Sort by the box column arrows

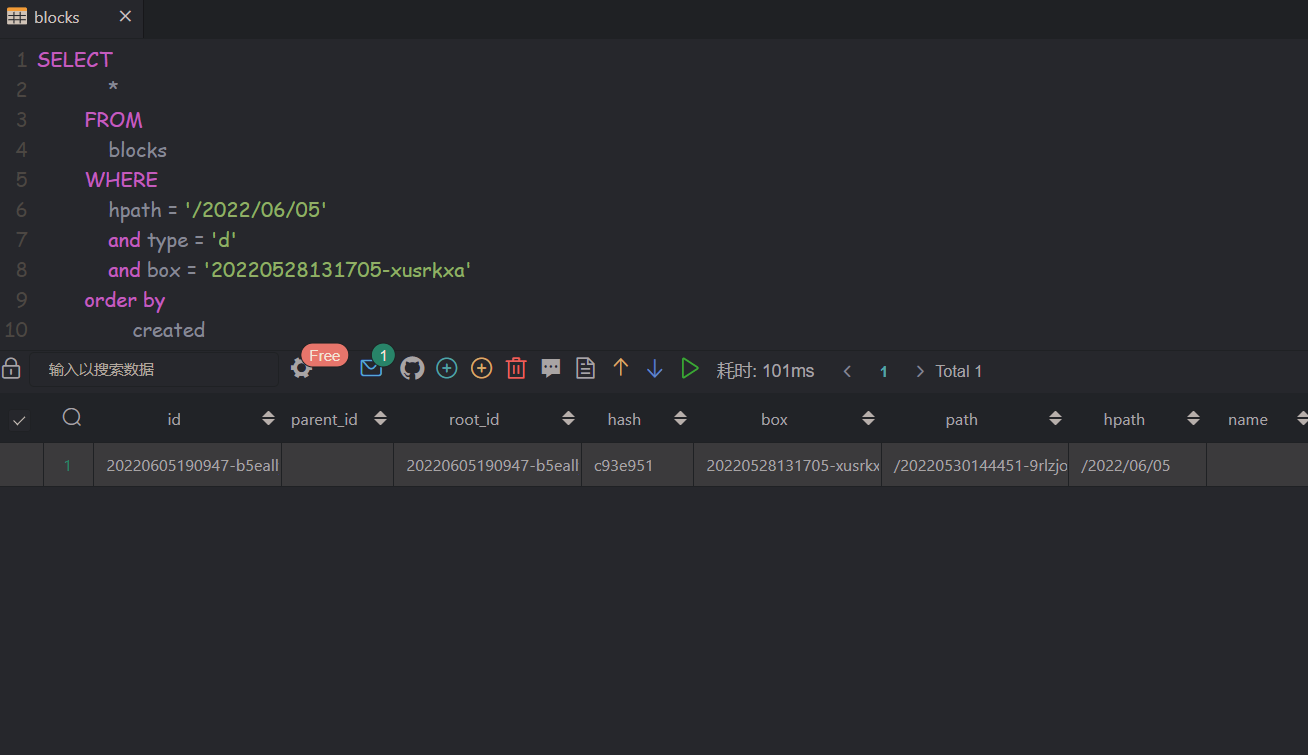[868, 419]
